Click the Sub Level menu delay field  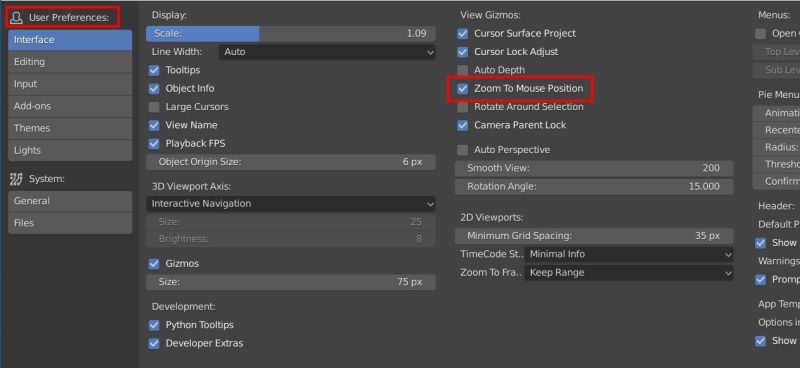pos(777,70)
